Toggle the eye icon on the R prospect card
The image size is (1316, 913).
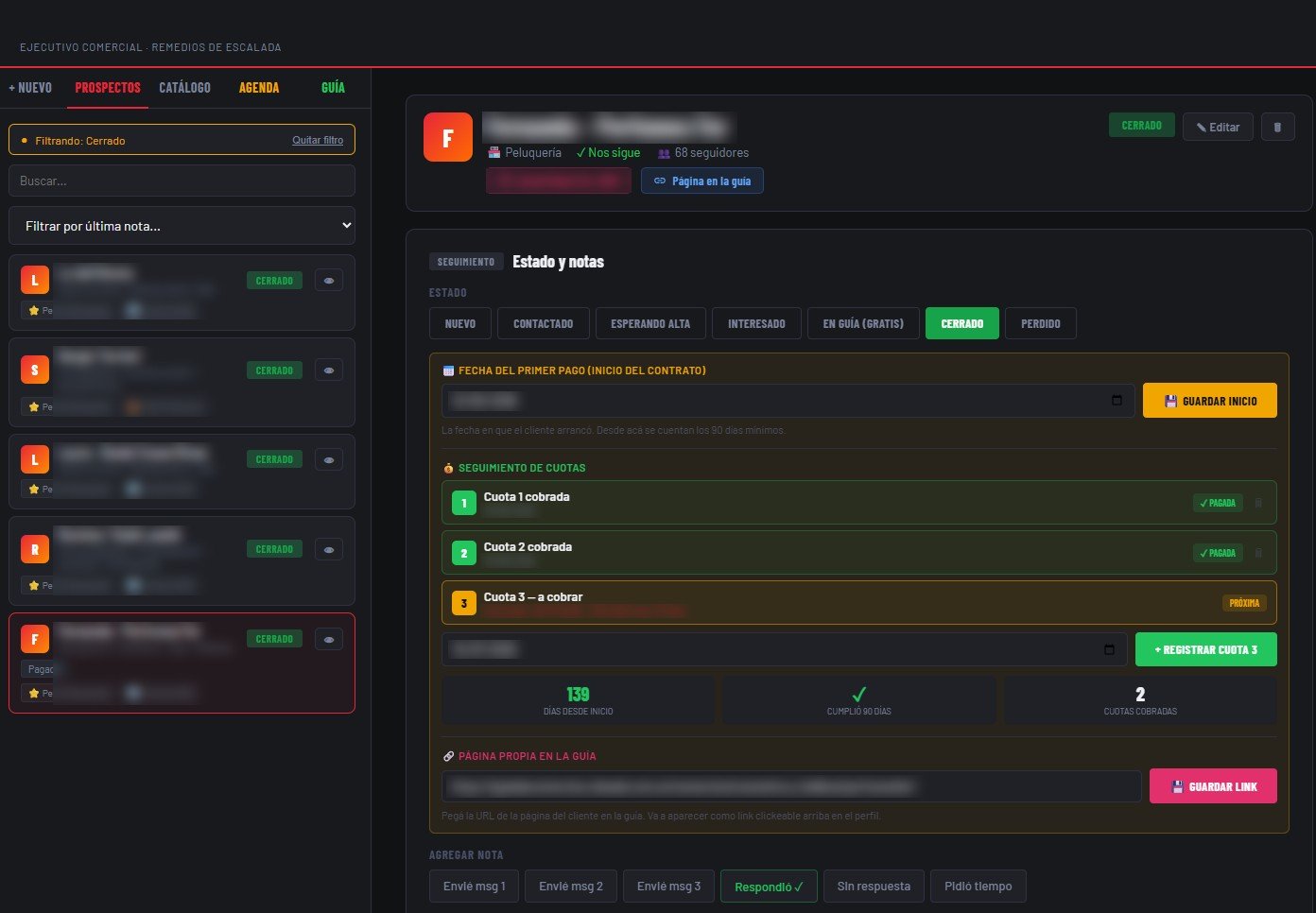(x=329, y=549)
